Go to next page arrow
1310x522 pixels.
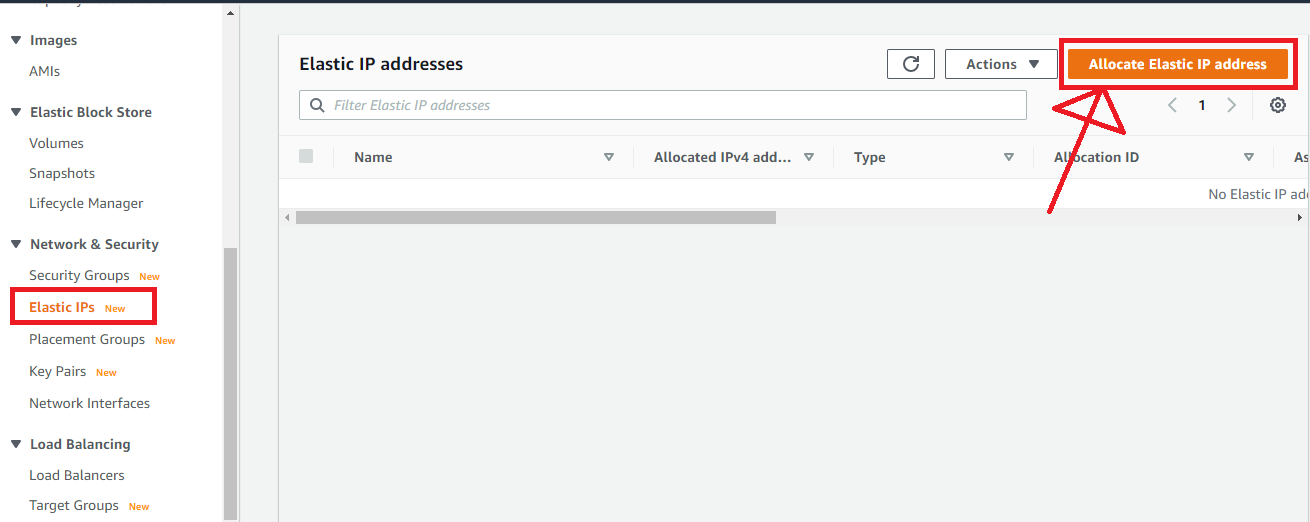click(x=1232, y=105)
